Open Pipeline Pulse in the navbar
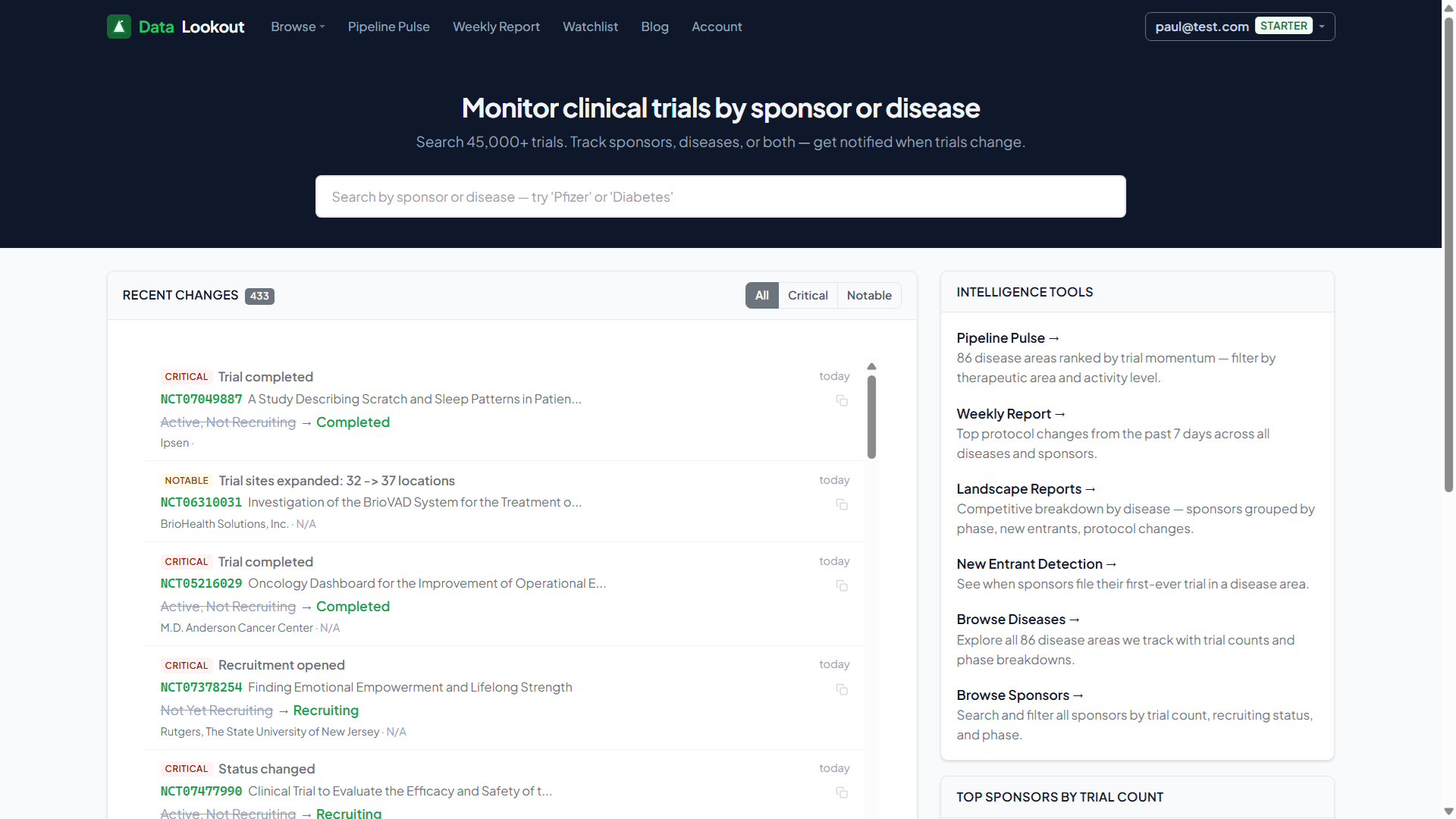1456x819 pixels. coord(388,27)
